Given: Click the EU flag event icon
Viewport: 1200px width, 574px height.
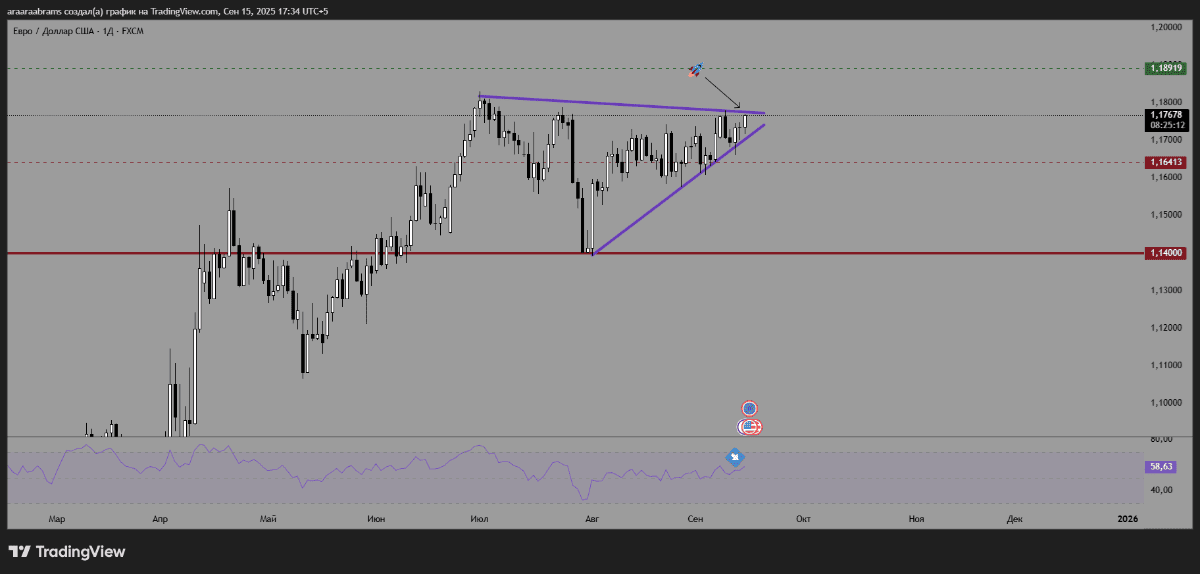Looking at the screenshot, I should click(750, 408).
